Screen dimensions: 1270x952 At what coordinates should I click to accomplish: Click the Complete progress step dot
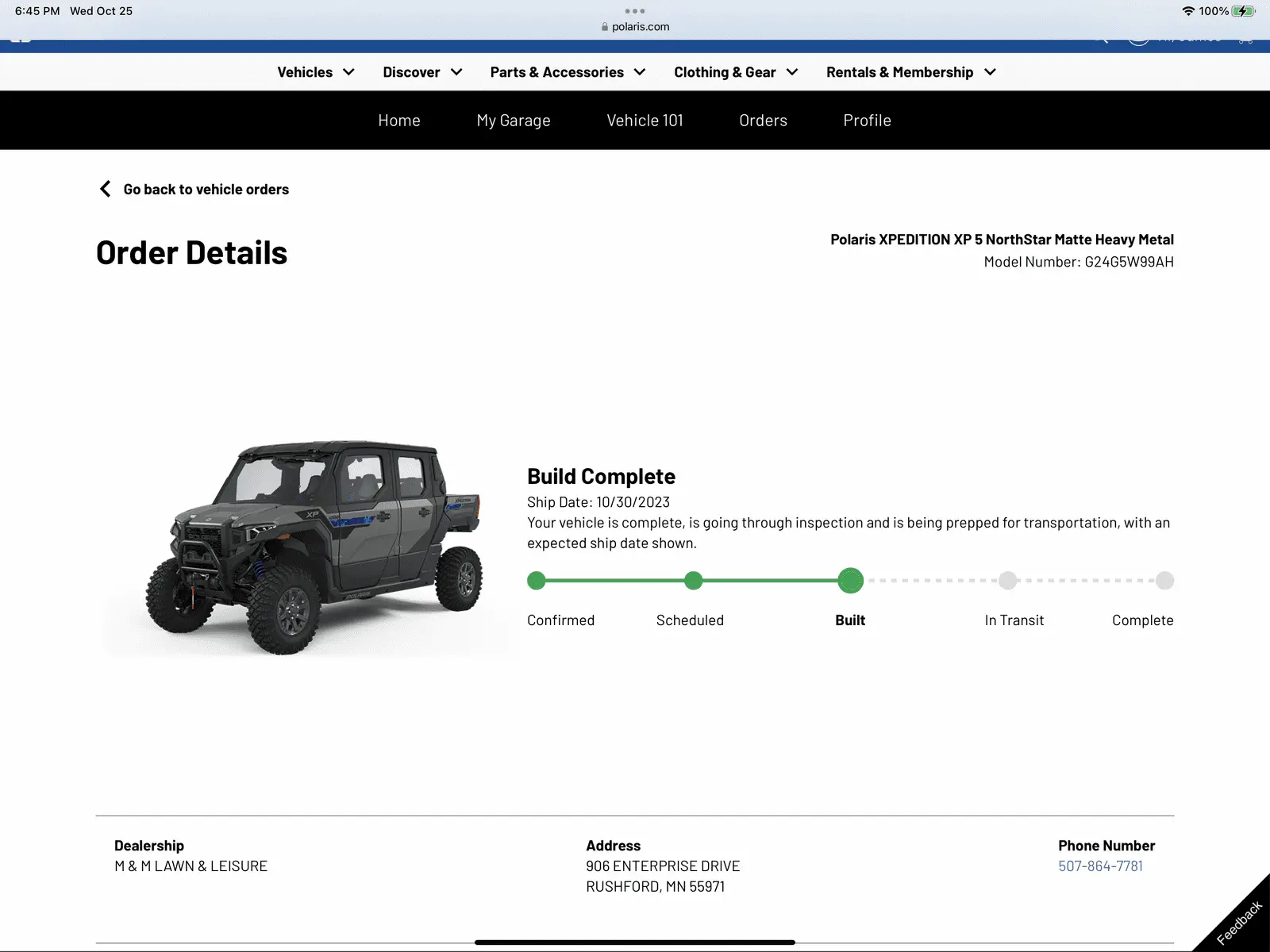(x=1164, y=581)
